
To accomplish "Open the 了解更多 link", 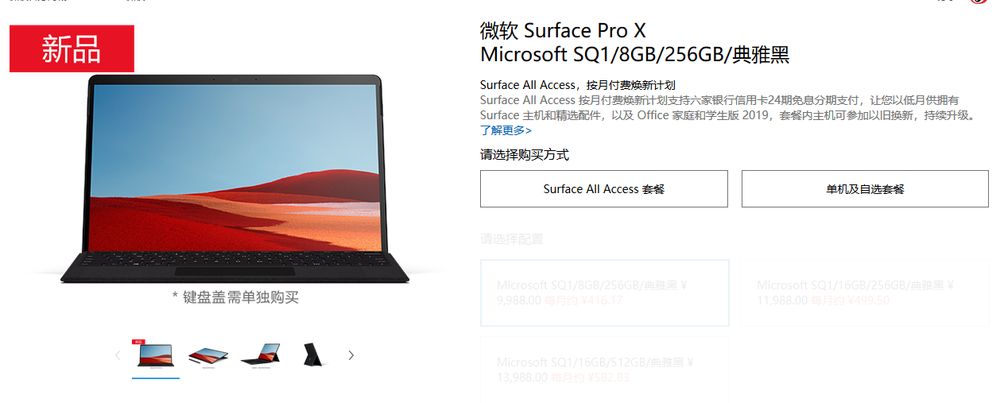I will 506,130.
